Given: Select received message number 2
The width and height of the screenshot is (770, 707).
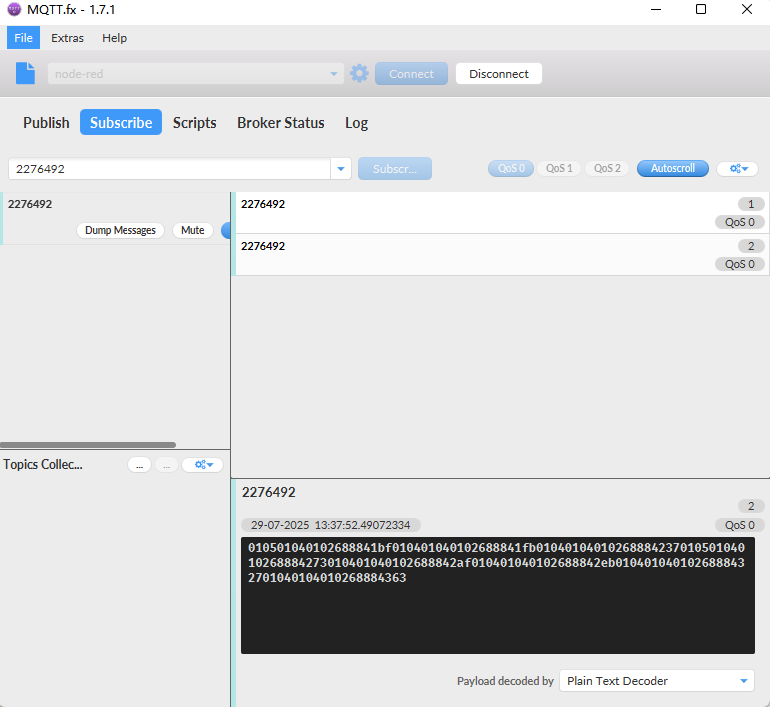Looking at the screenshot, I should click(x=500, y=255).
